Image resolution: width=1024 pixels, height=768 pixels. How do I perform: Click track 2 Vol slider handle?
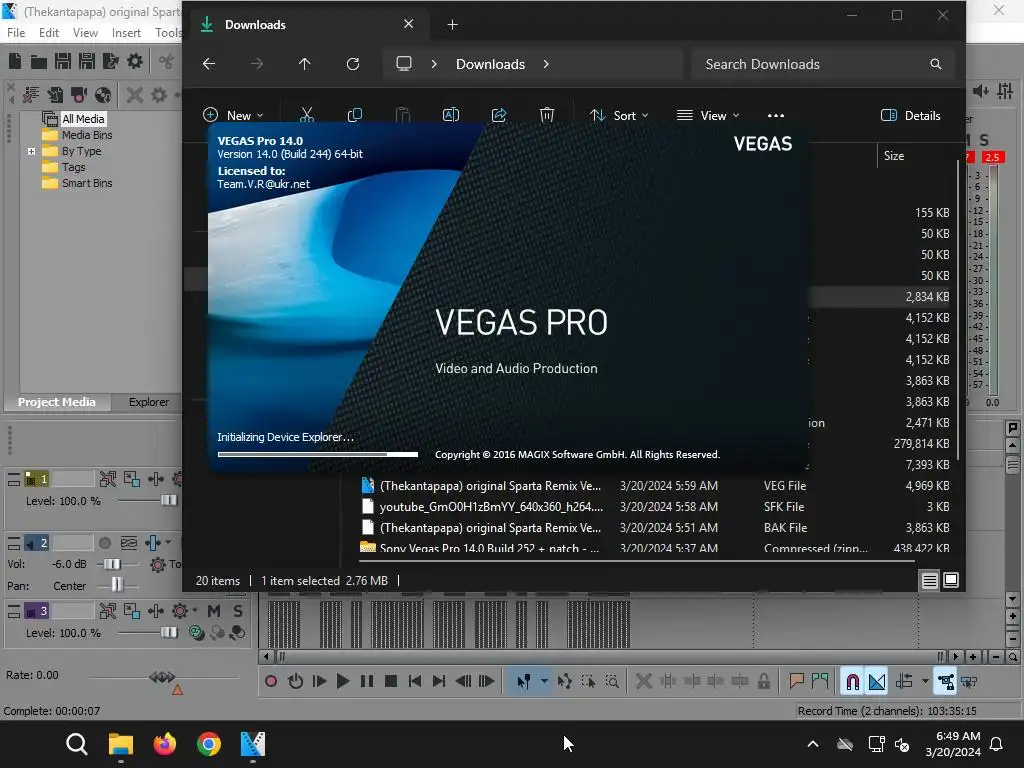(112, 564)
